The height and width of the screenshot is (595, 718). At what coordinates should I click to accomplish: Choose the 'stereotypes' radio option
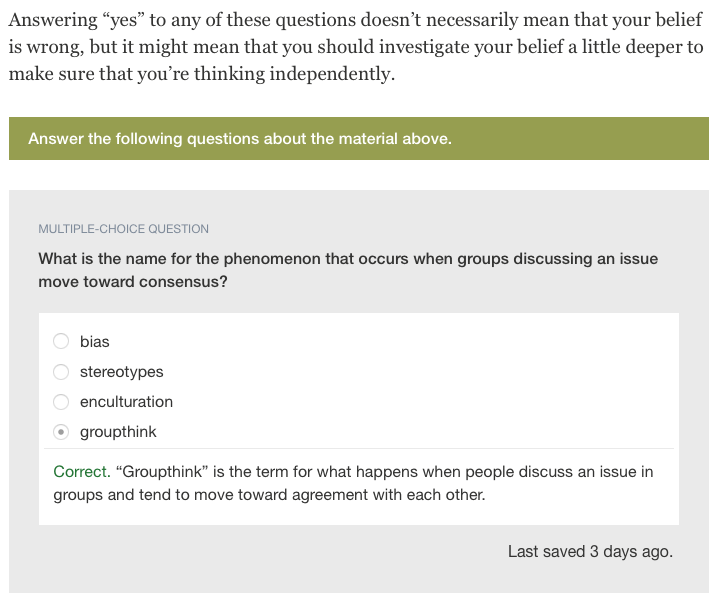point(61,371)
